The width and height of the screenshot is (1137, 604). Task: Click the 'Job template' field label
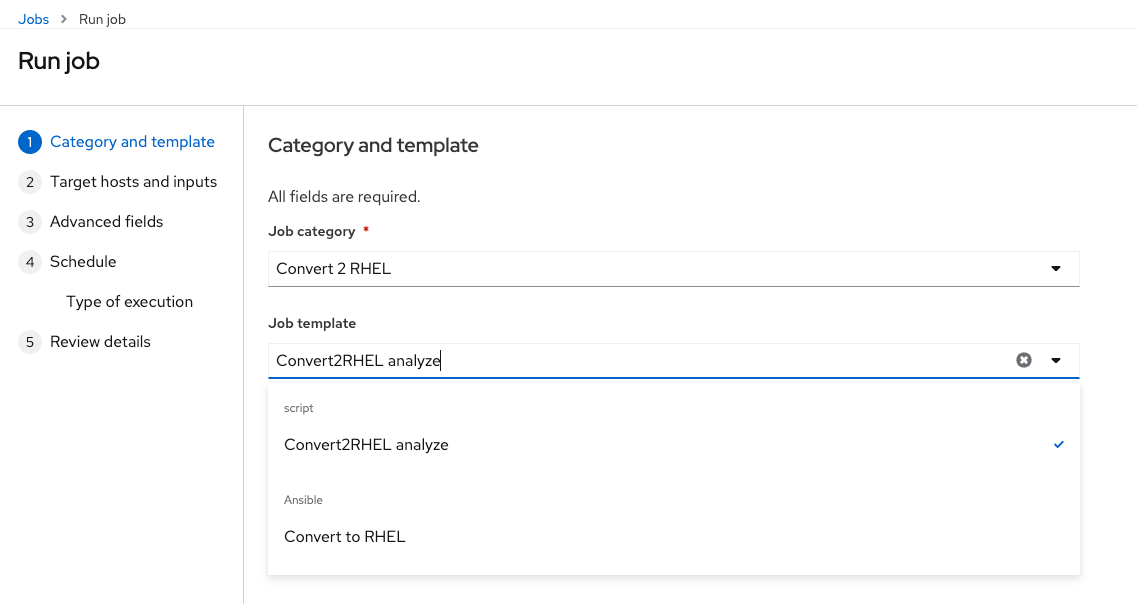(x=312, y=323)
